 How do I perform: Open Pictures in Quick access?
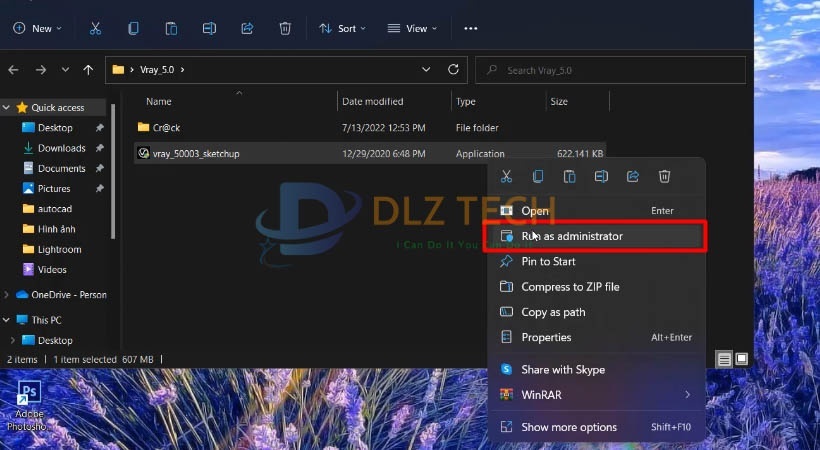pos(53,188)
